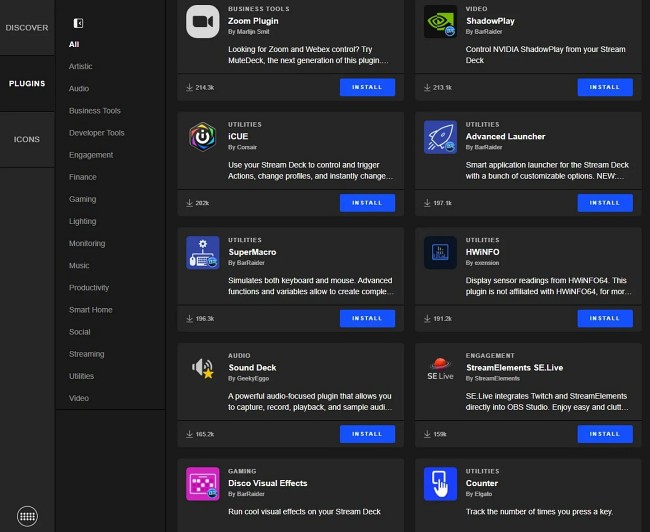
Task: Click download icon on Sound Deck card
Action: click(189, 434)
